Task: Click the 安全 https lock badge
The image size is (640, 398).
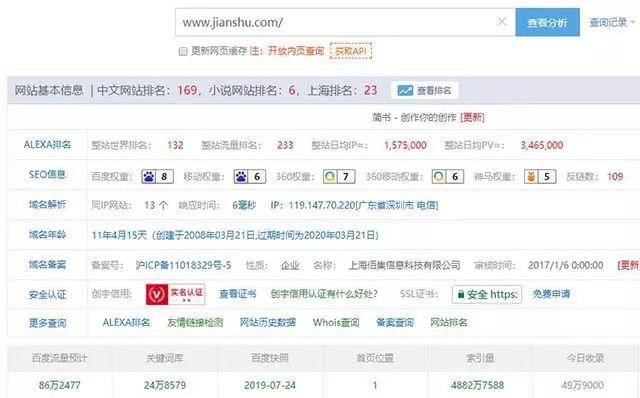Action: (487, 294)
